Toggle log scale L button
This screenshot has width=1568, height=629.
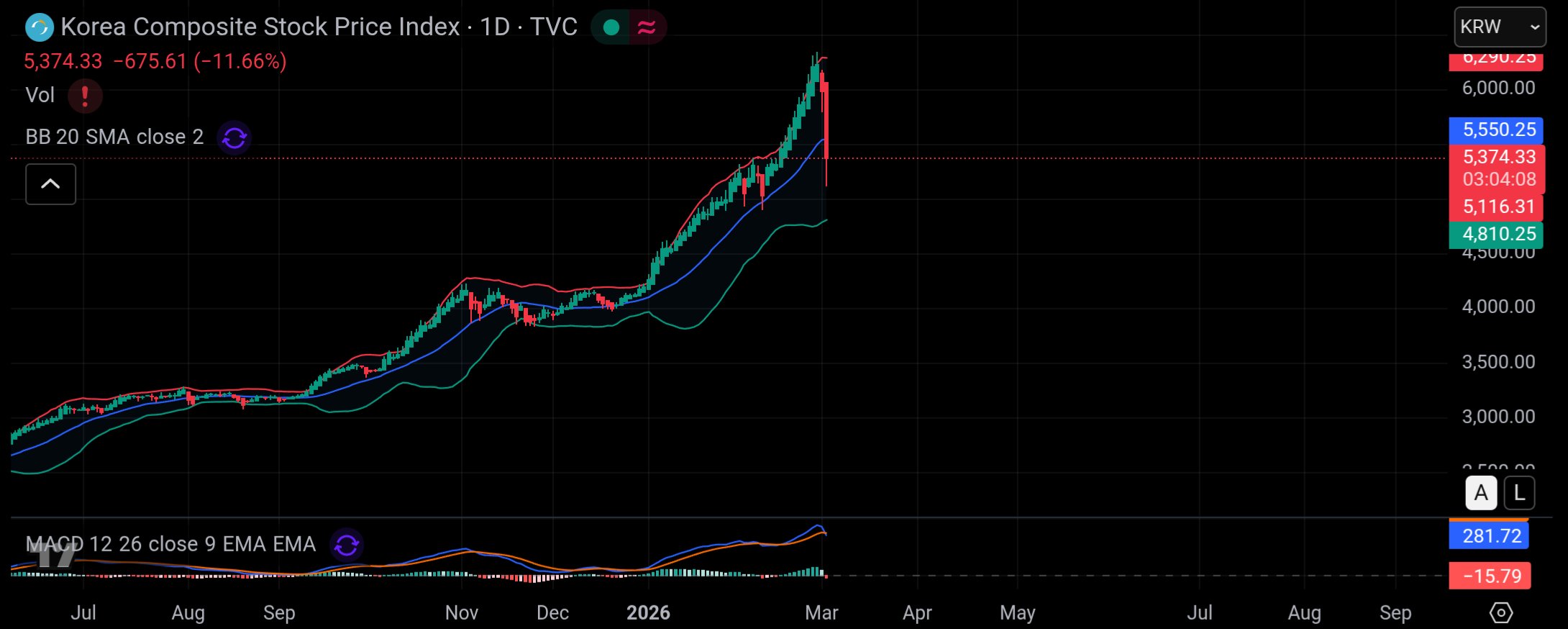[1519, 493]
